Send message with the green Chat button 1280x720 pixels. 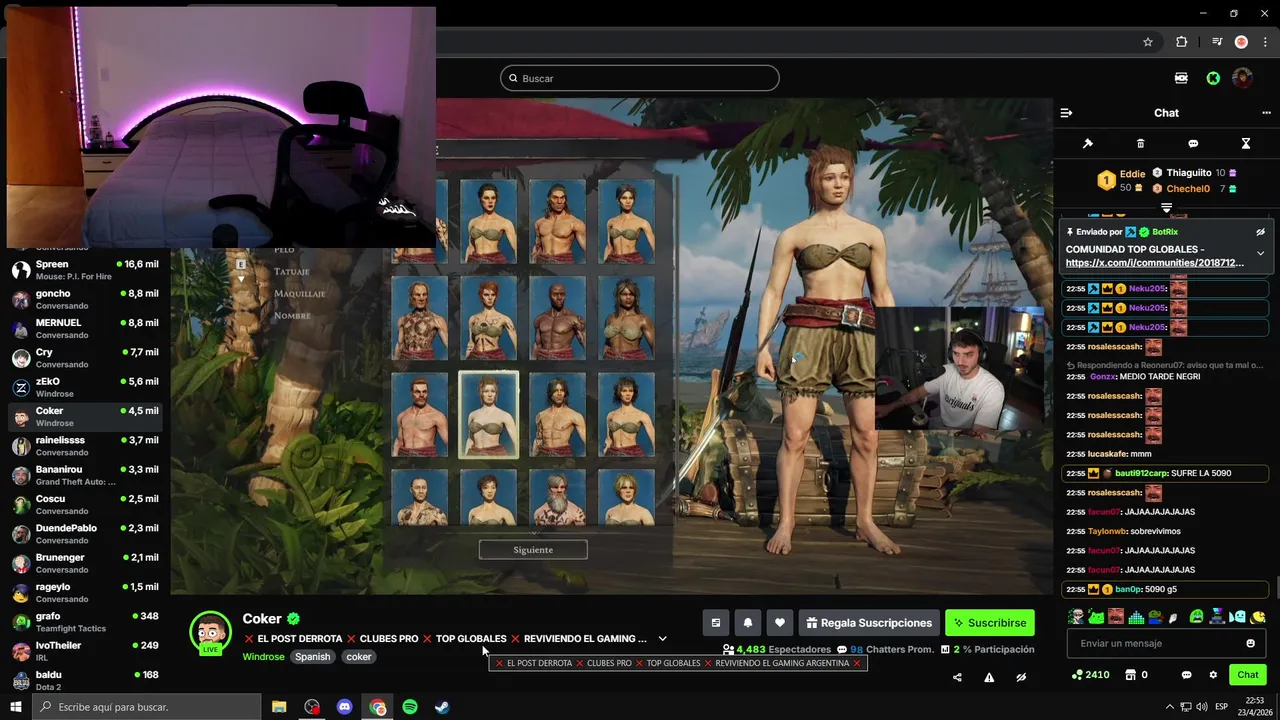pos(1248,675)
